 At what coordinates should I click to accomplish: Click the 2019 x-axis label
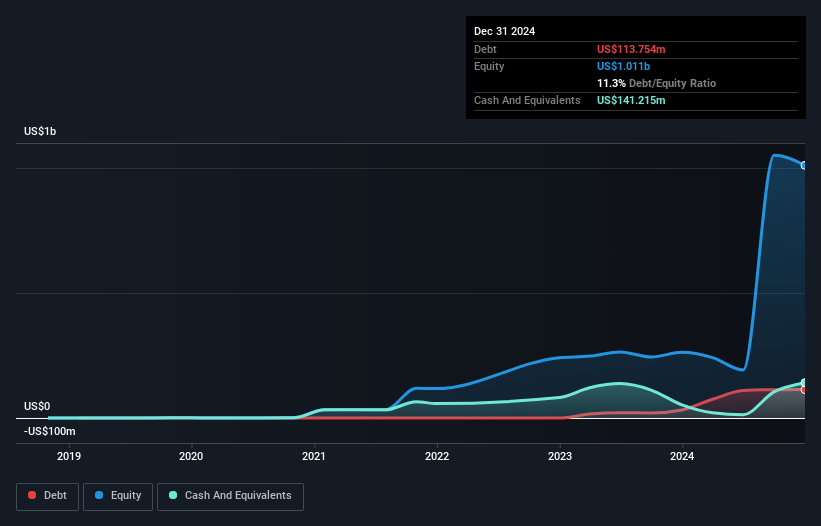coord(69,456)
